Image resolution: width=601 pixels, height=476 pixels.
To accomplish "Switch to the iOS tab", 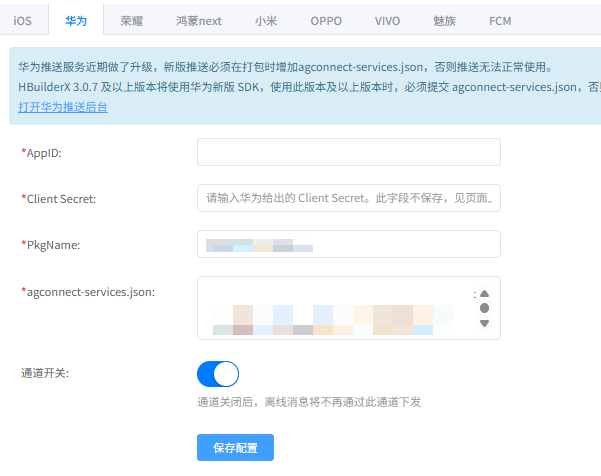I will [x=22, y=21].
